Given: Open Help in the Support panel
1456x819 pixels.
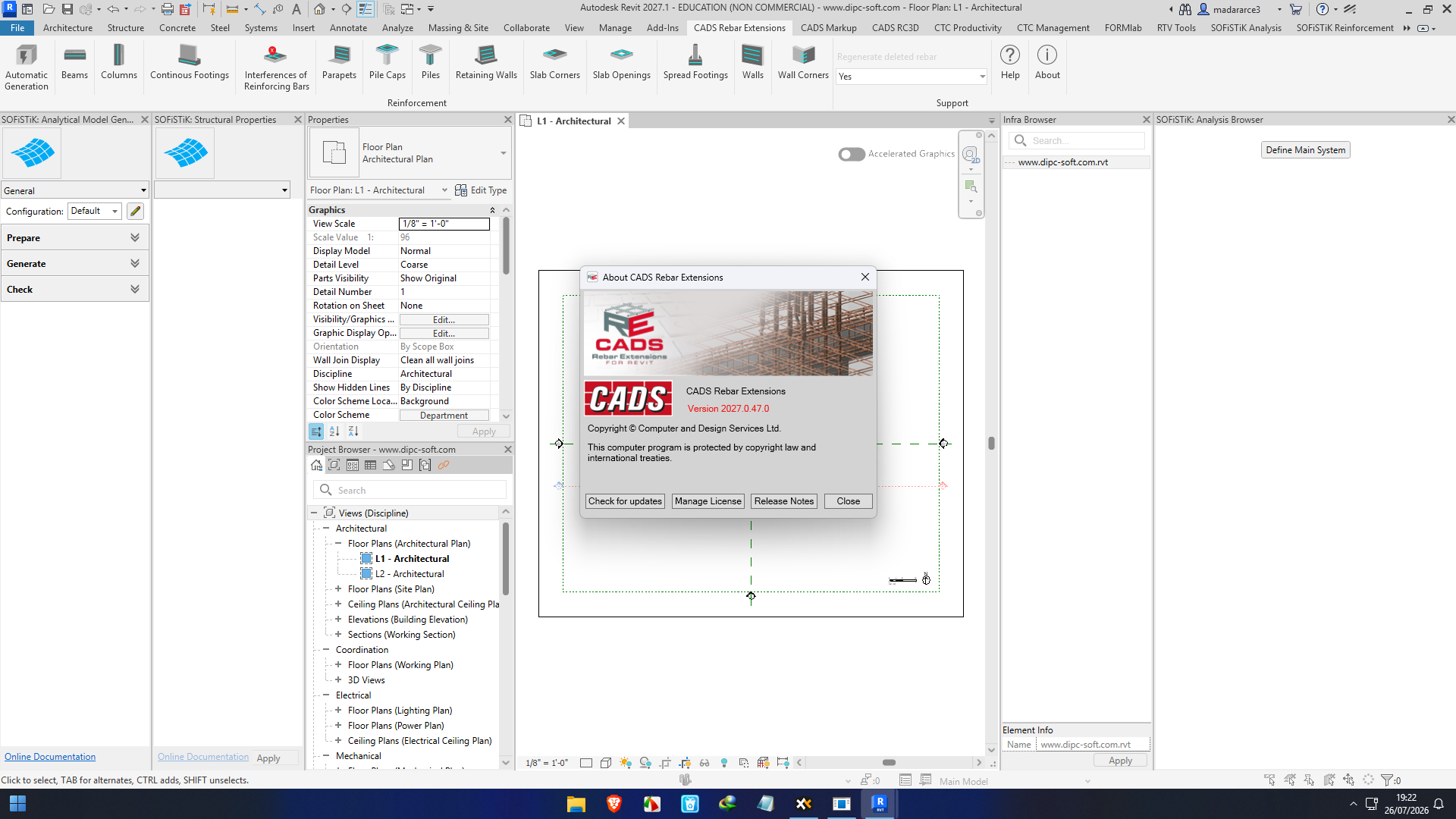Looking at the screenshot, I should coord(1010,62).
